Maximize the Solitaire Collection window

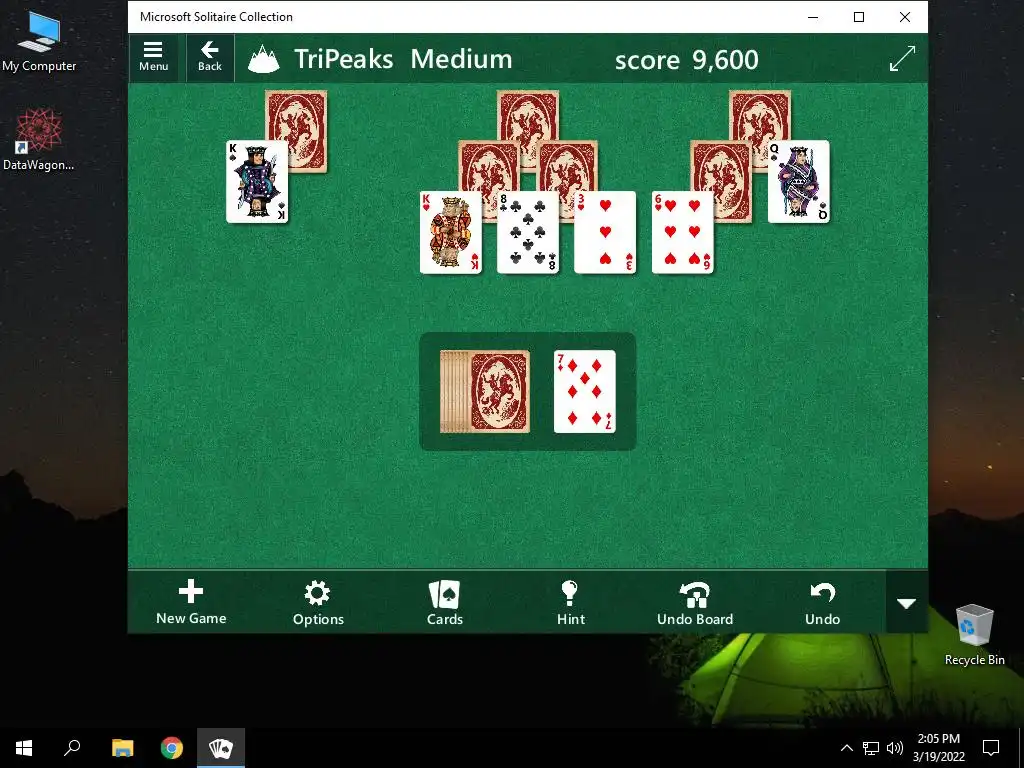point(859,17)
